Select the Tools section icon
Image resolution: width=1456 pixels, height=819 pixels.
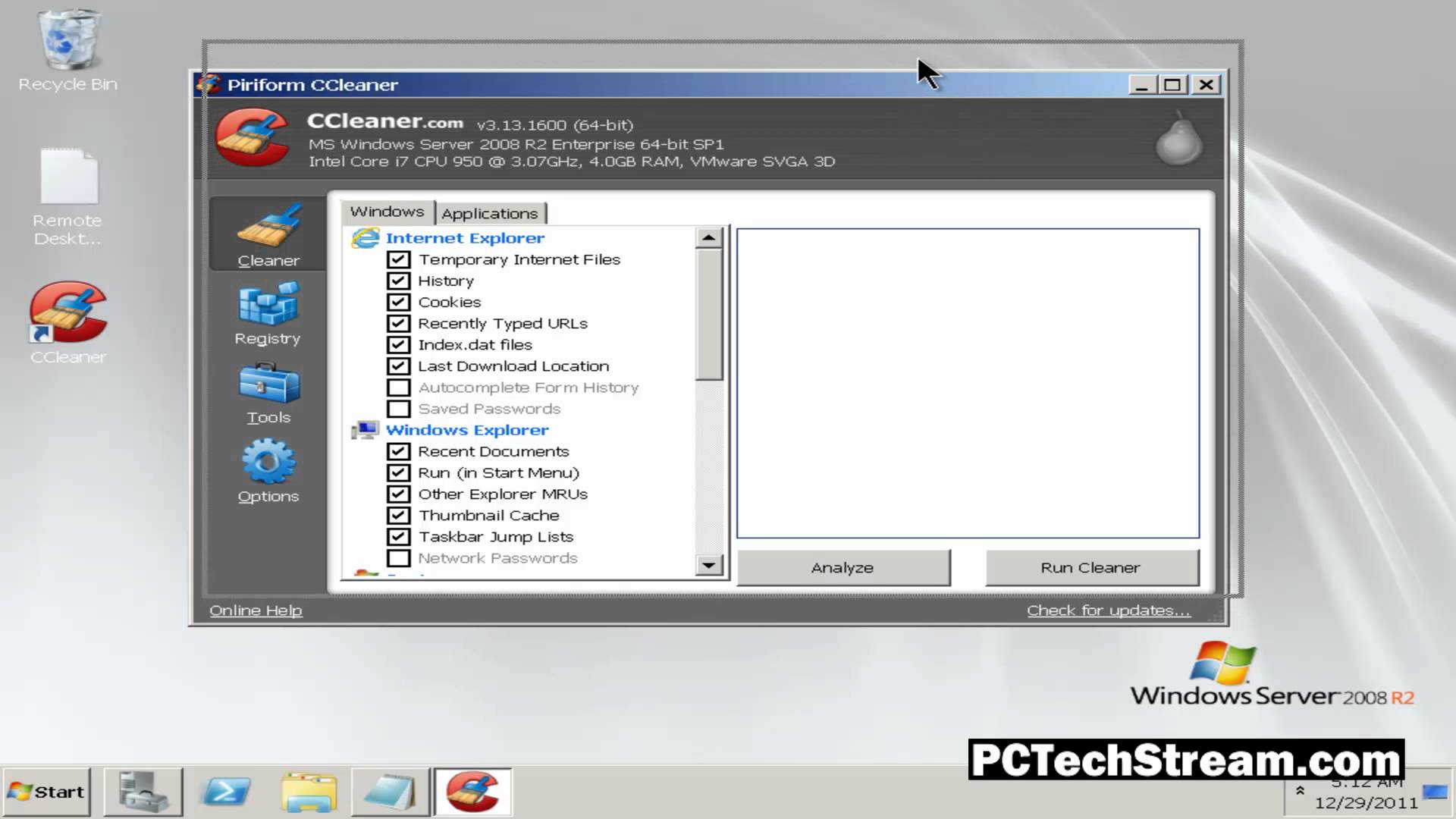(267, 388)
